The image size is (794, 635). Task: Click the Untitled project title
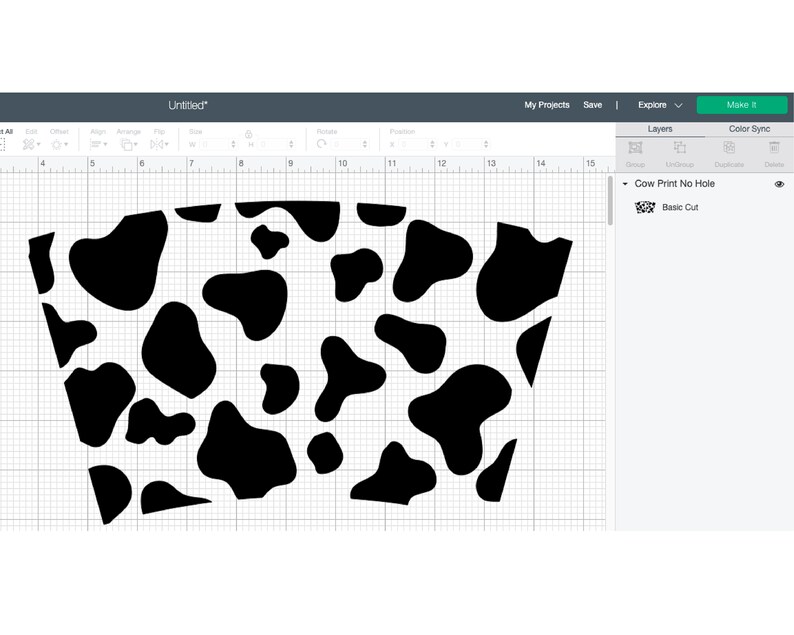[x=188, y=105]
